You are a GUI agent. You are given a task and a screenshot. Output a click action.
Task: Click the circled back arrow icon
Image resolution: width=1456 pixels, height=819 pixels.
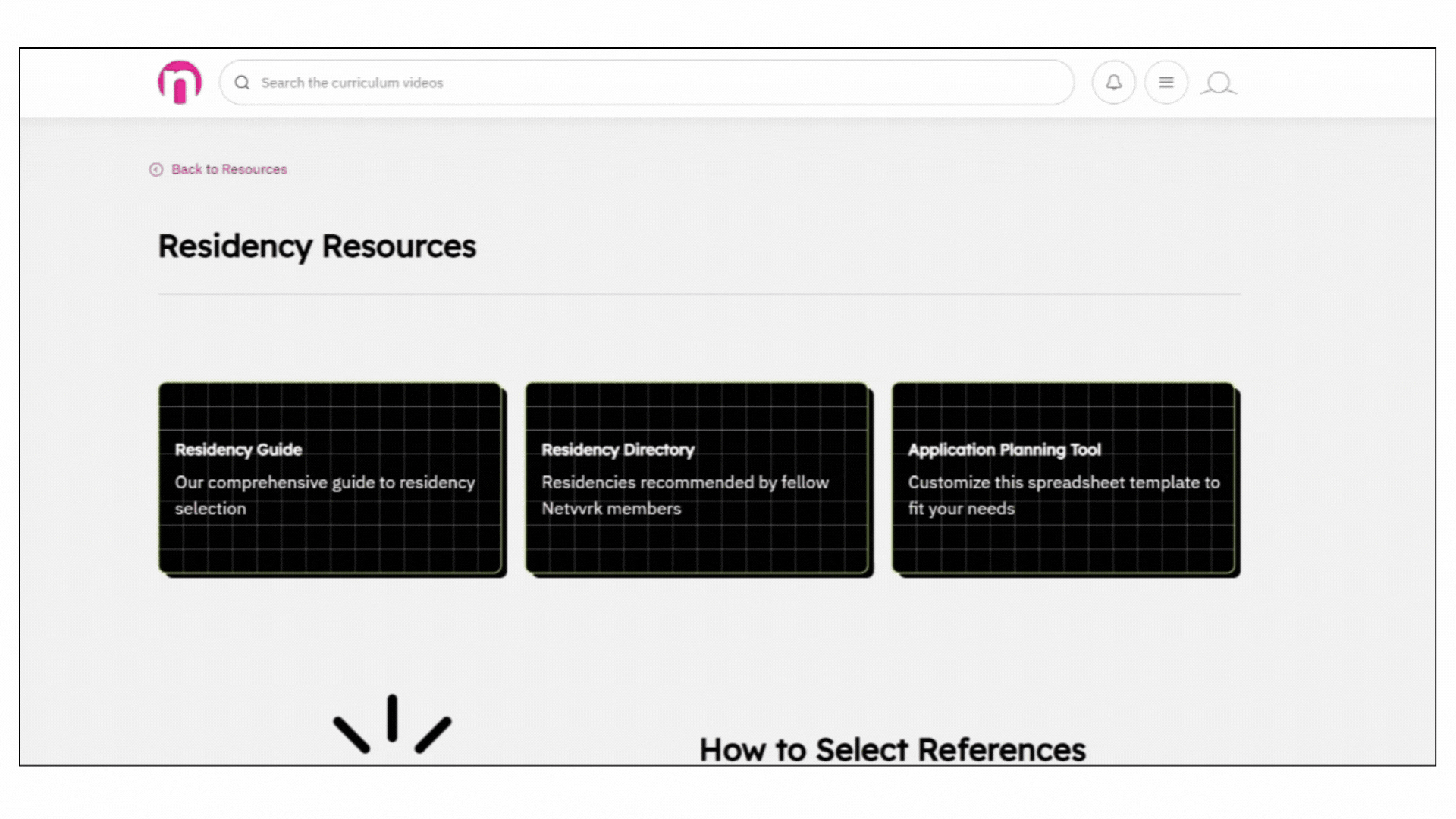click(156, 169)
